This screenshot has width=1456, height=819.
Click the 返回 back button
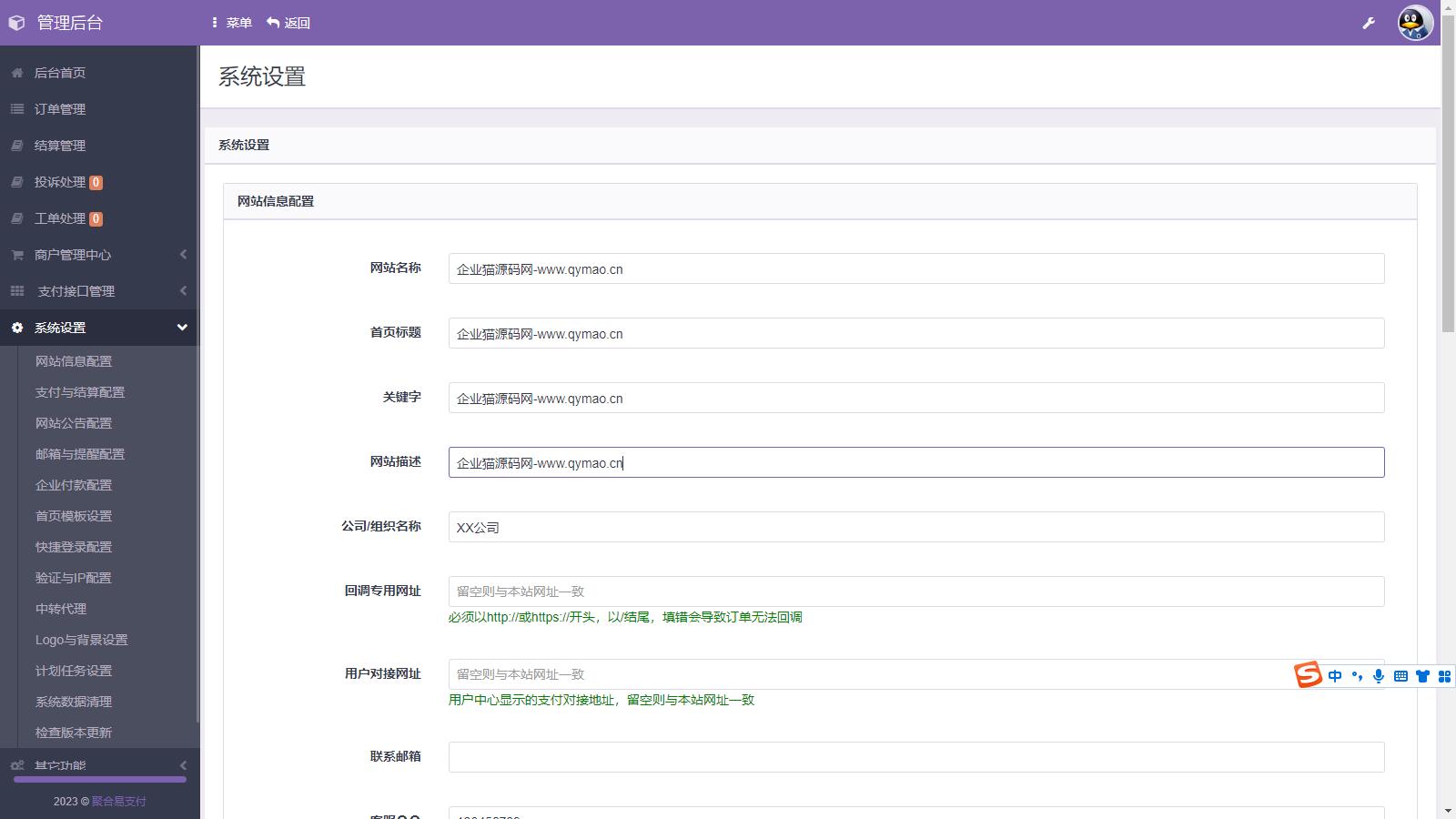click(288, 23)
